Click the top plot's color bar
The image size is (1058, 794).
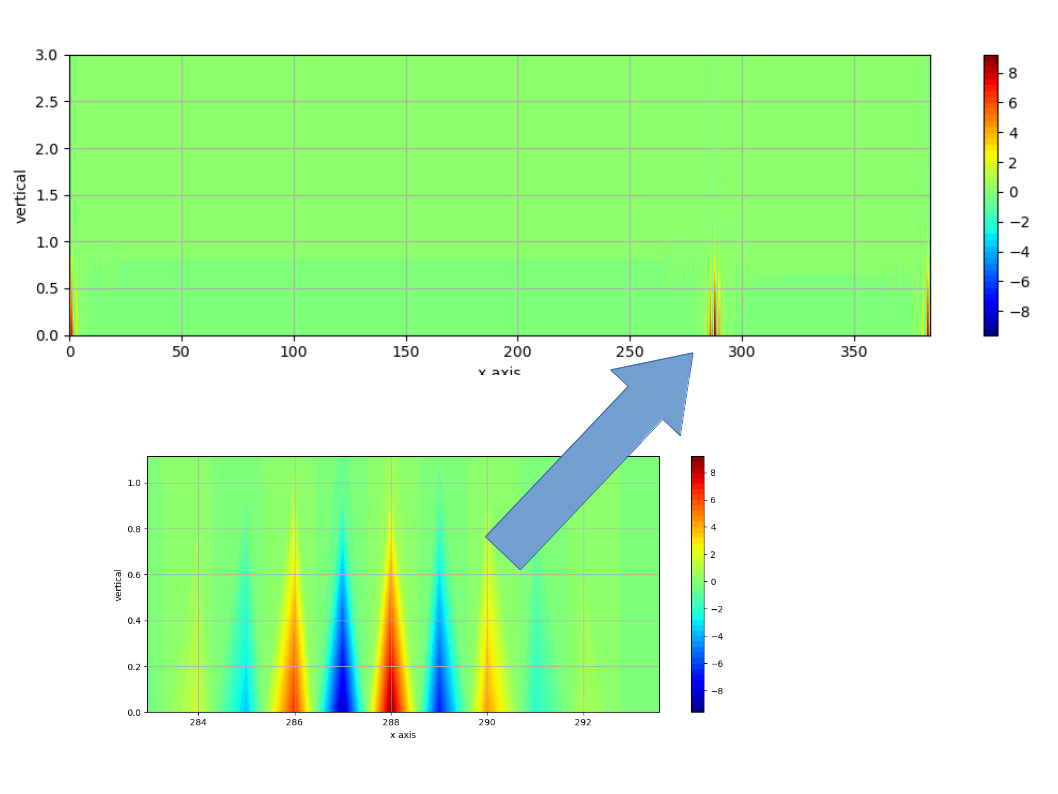[x=990, y=195]
